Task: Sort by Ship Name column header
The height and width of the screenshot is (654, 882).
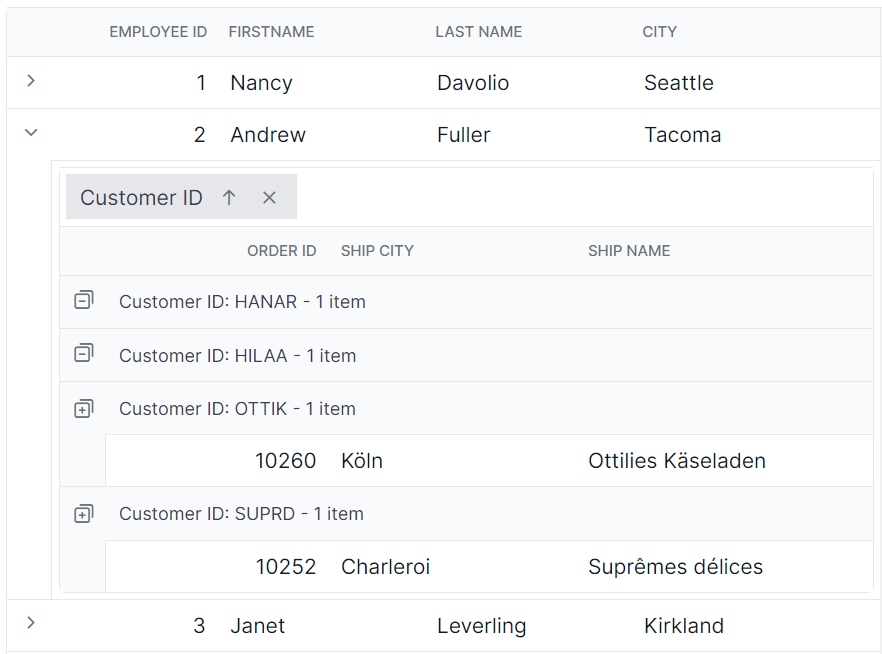Action: point(629,251)
